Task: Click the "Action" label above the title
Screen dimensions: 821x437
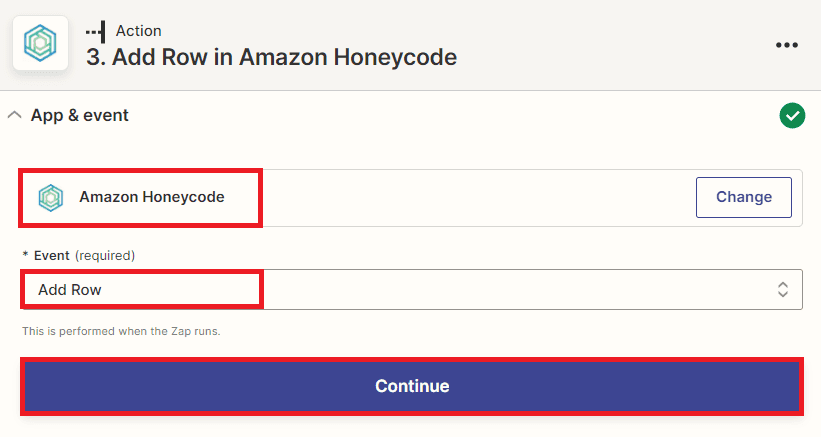Action: [139, 31]
